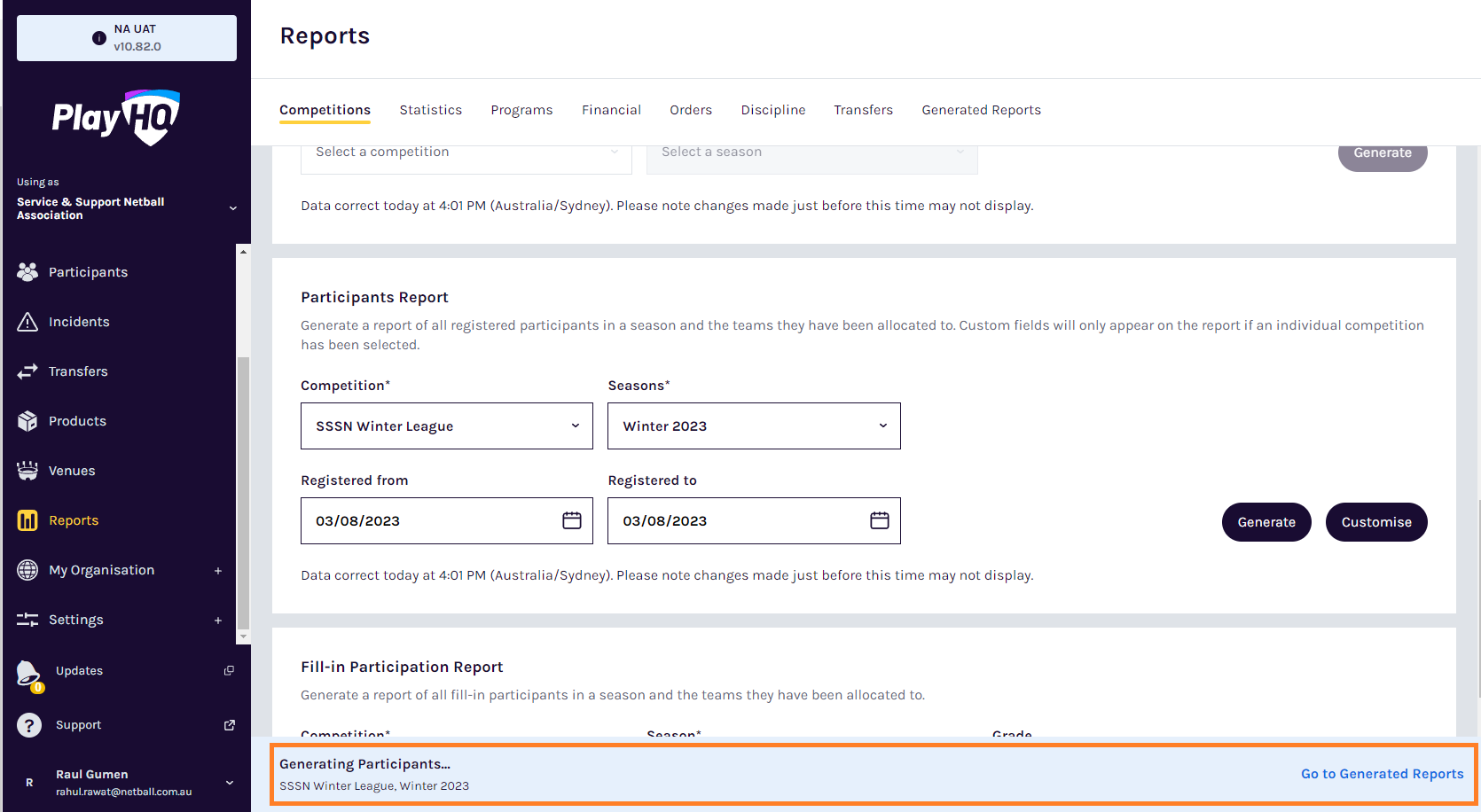This screenshot has width=1481, height=812.
Task: Click the Registered from date field
Action: coord(447,520)
